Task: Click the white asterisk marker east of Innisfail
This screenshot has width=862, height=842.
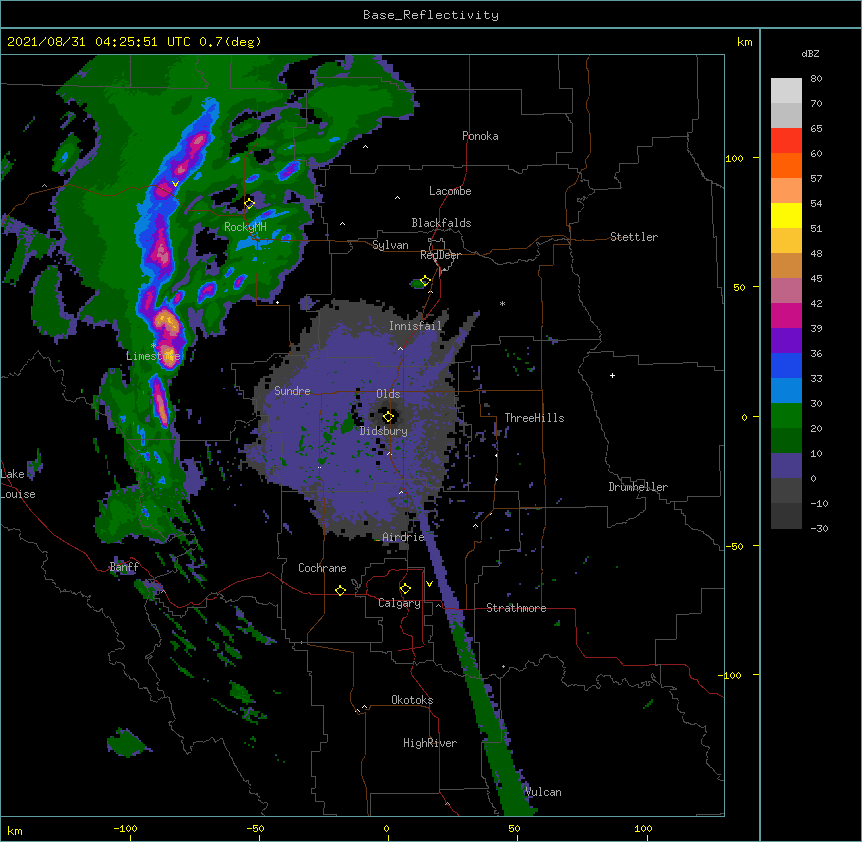Action: [x=502, y=303]
